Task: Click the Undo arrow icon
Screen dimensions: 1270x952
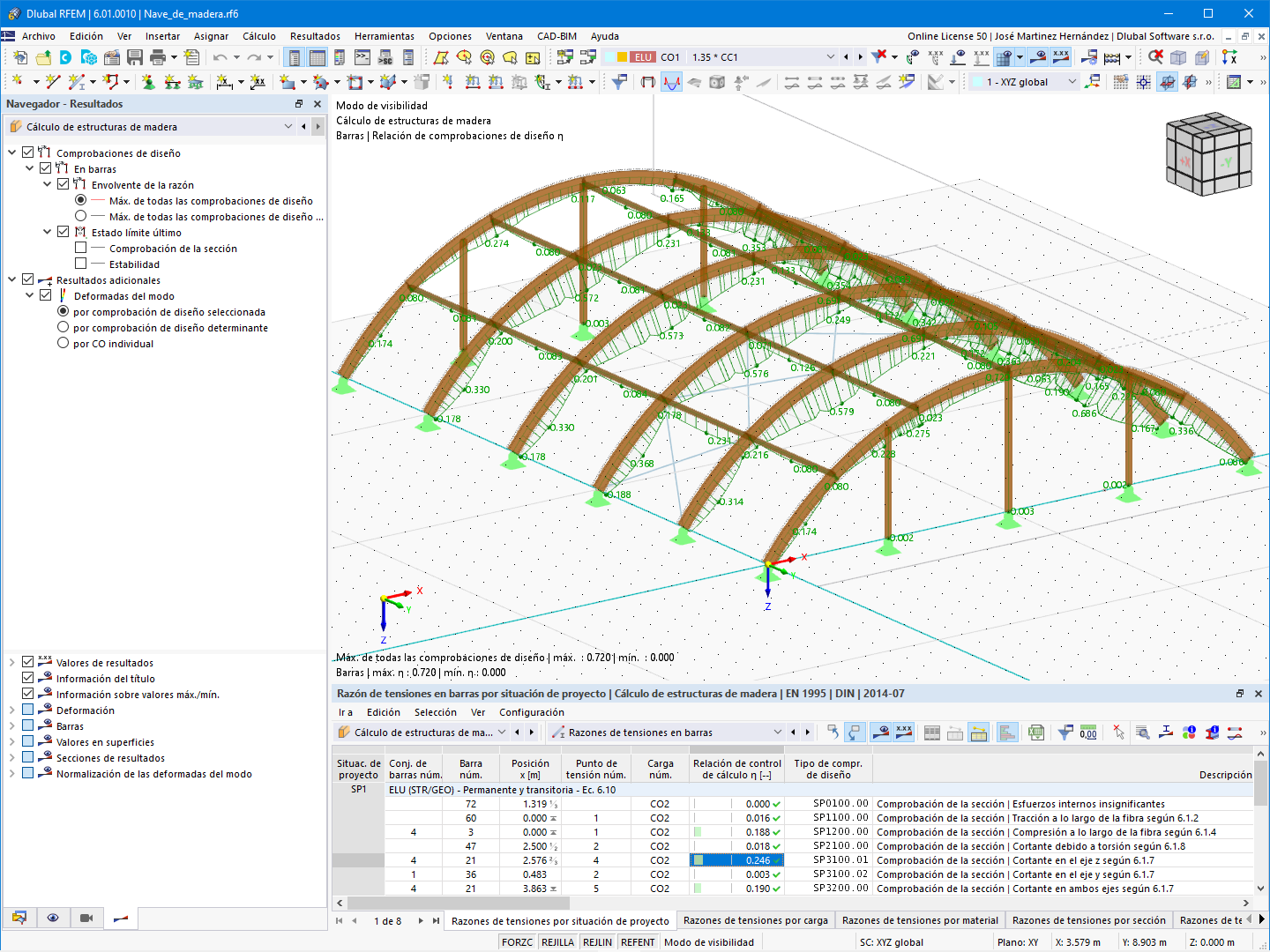Action: tap(220, 57)
